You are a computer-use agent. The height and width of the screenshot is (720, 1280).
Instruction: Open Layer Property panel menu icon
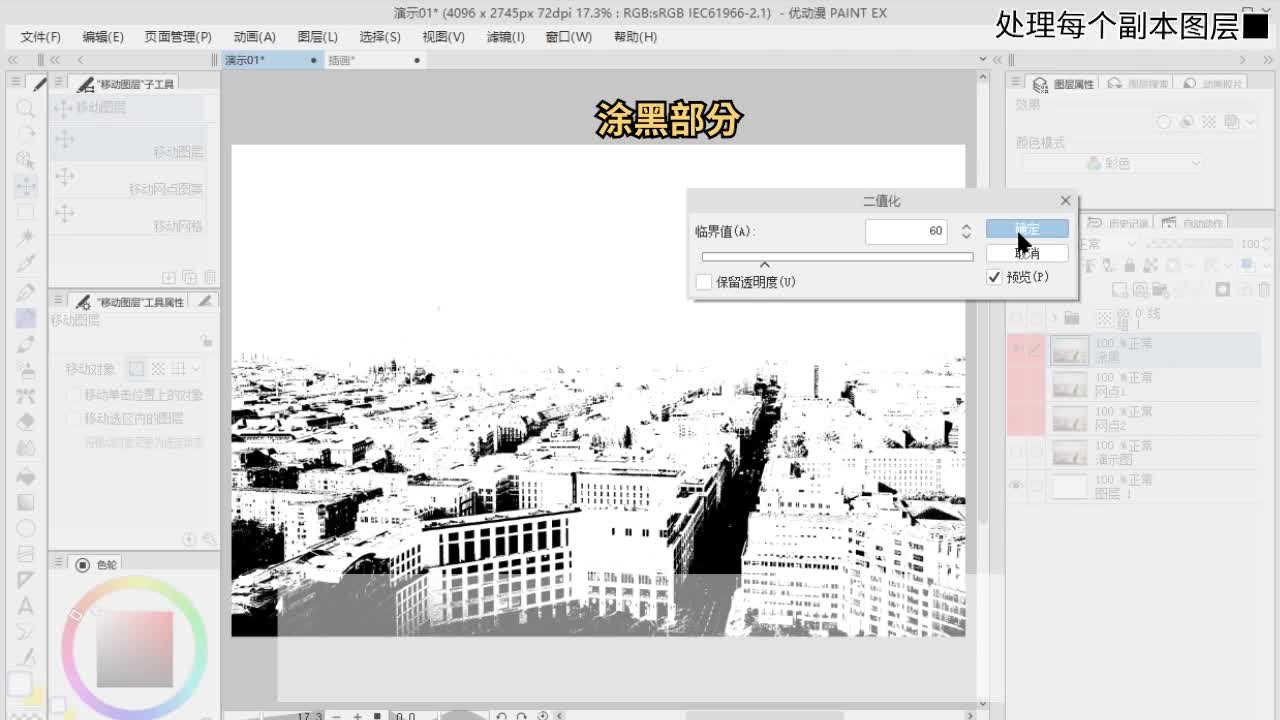1016,83
